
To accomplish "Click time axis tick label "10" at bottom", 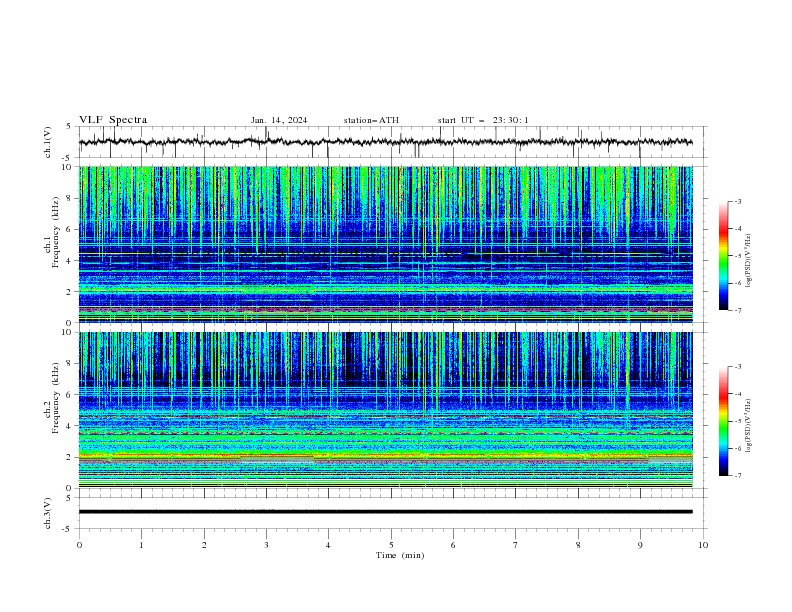I will [703, 545].
